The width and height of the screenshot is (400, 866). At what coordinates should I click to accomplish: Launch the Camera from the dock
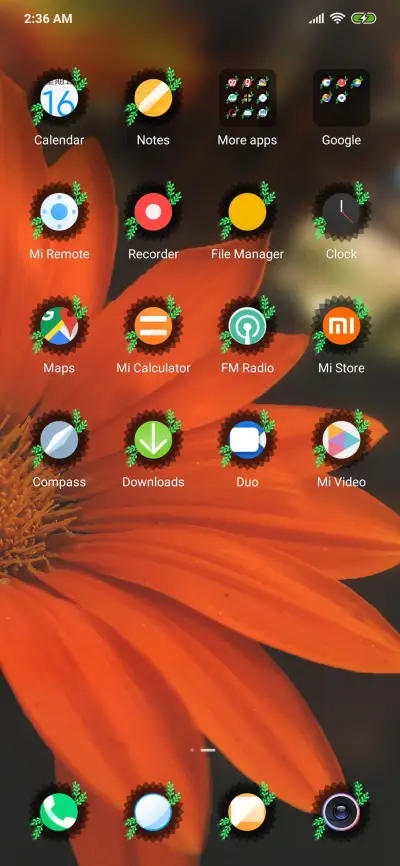click(x=341, y=812)
